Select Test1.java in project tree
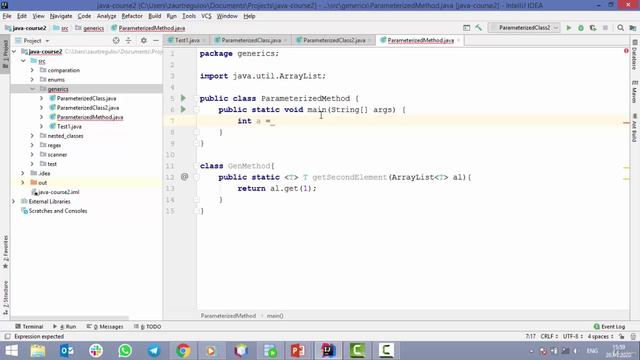This screenshot has width=640, height=360. pyautogui.click(x=69, y=127)
